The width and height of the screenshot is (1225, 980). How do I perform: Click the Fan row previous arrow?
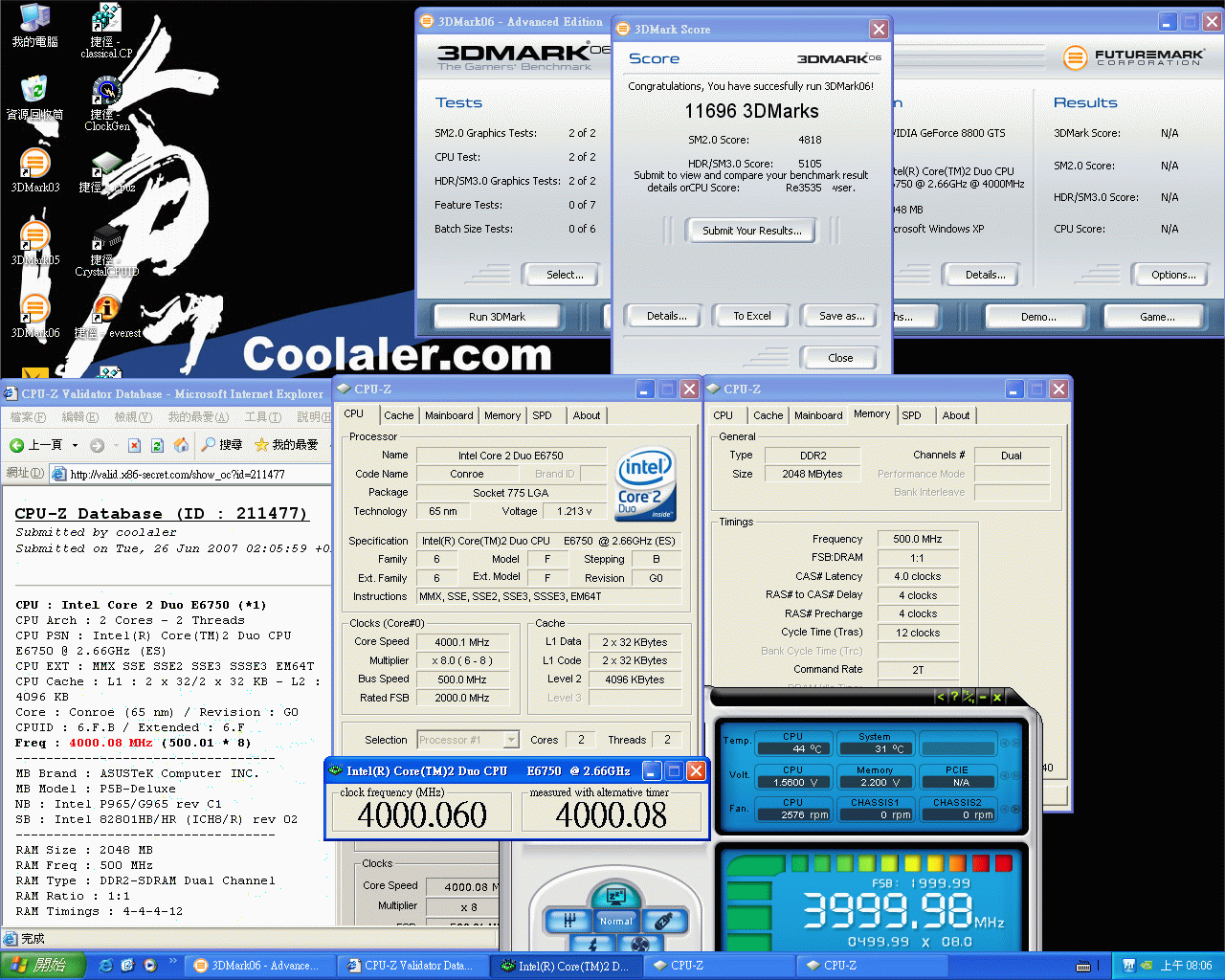coord(1005,809)
